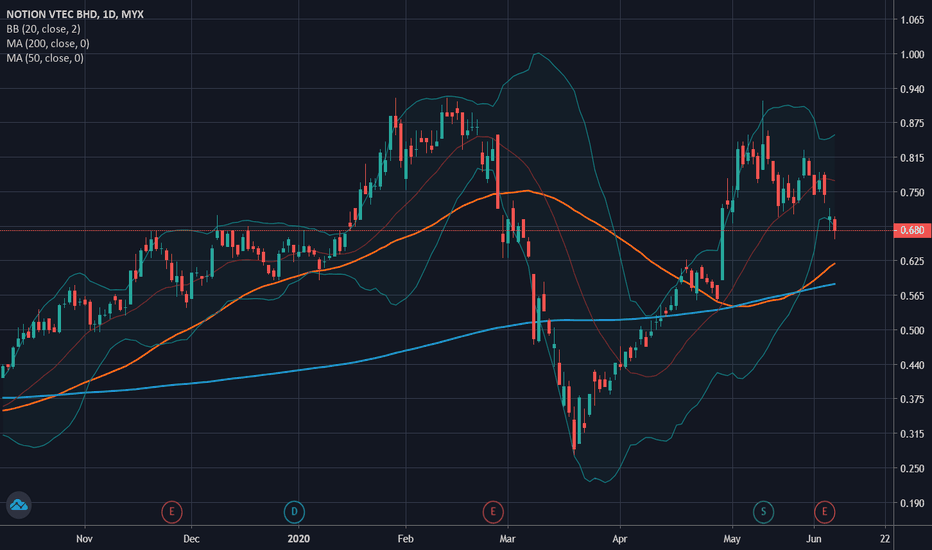Select the MA (50, close, 0) indicator label
This screenshot has width=932, height=550.
click(45, 58)
